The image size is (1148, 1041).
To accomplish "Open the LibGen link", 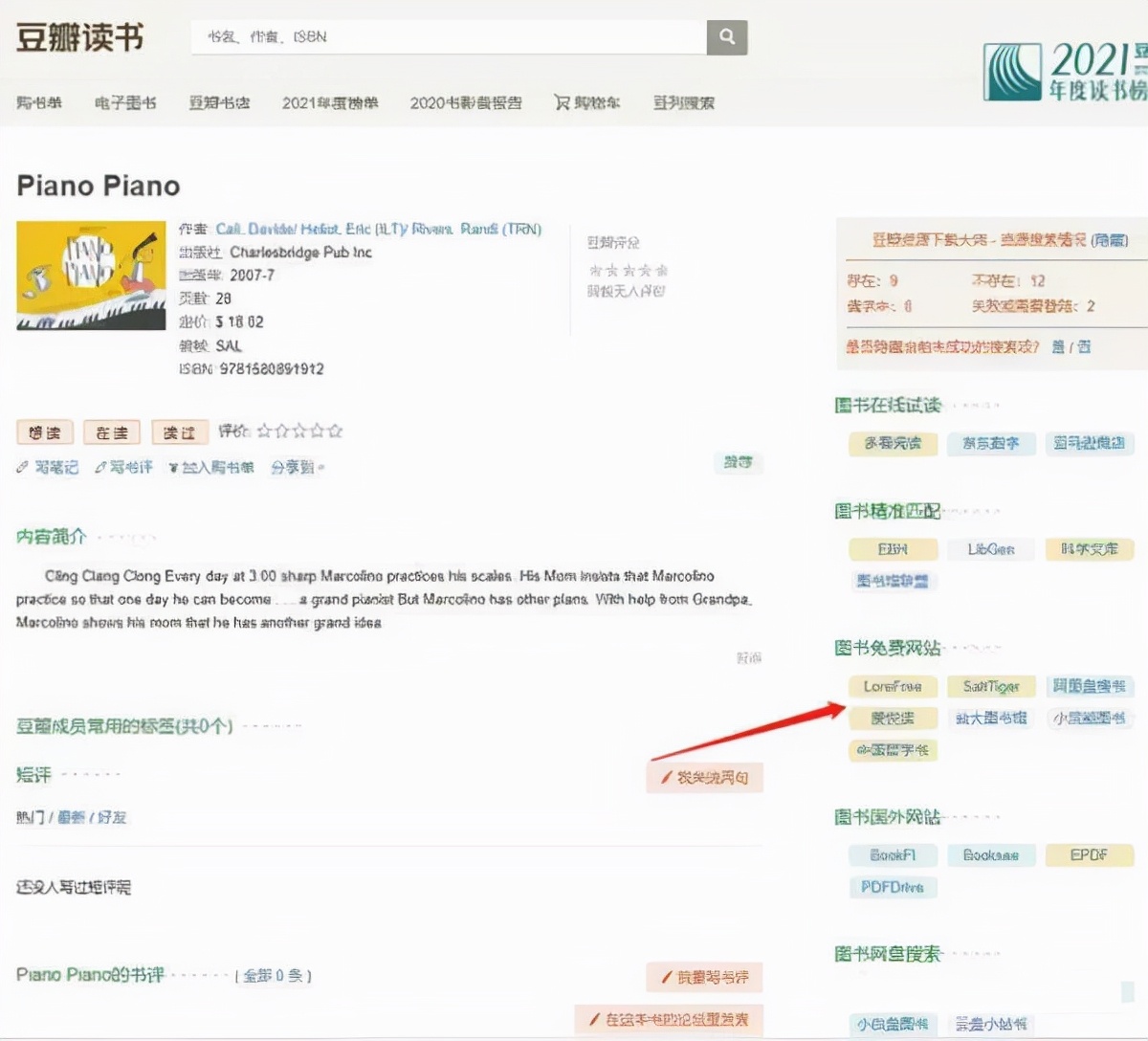I will (x=991, y=549).
